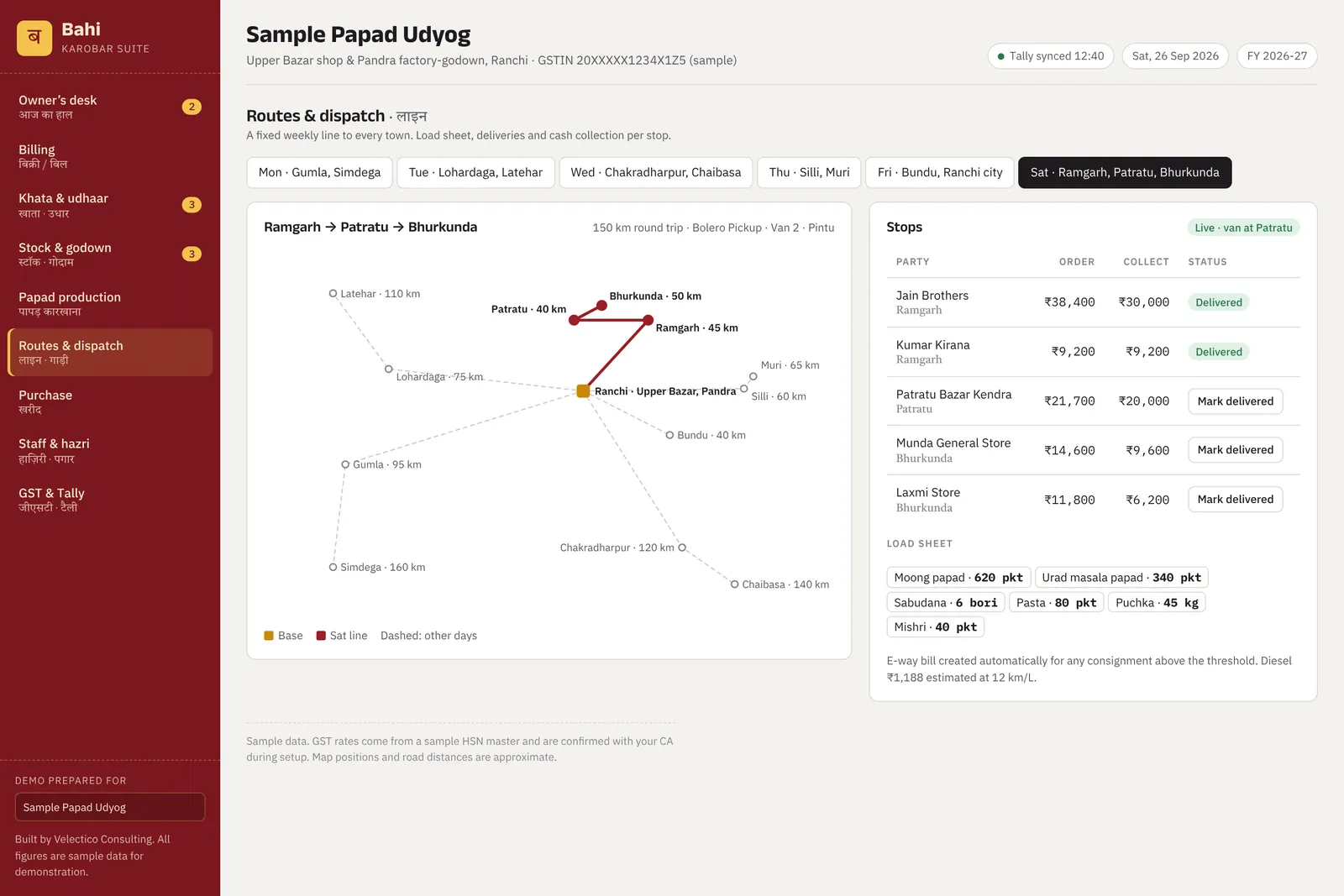Click the Simdega map node
1344x896 pixels.
[x=333, y=568]
